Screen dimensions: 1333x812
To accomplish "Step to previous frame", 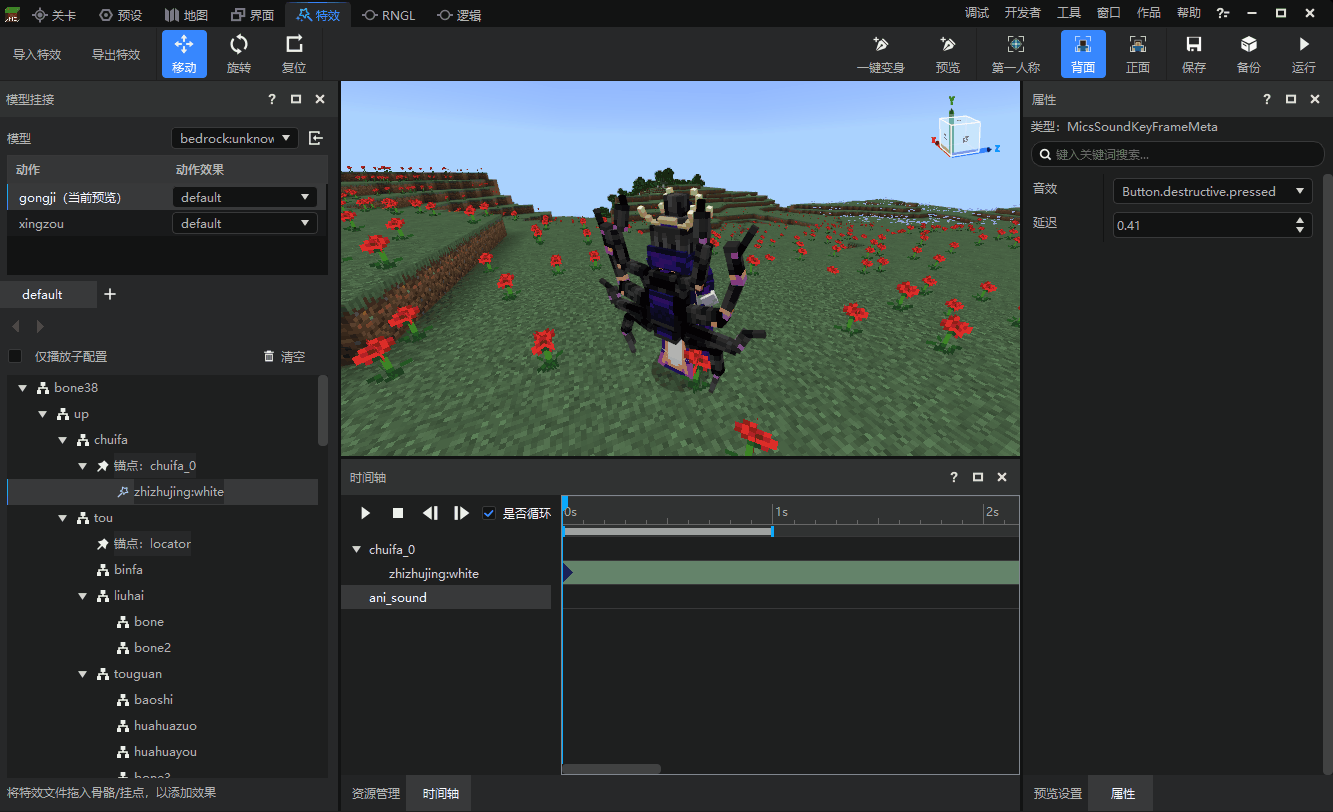I will [x=430, y=513].
